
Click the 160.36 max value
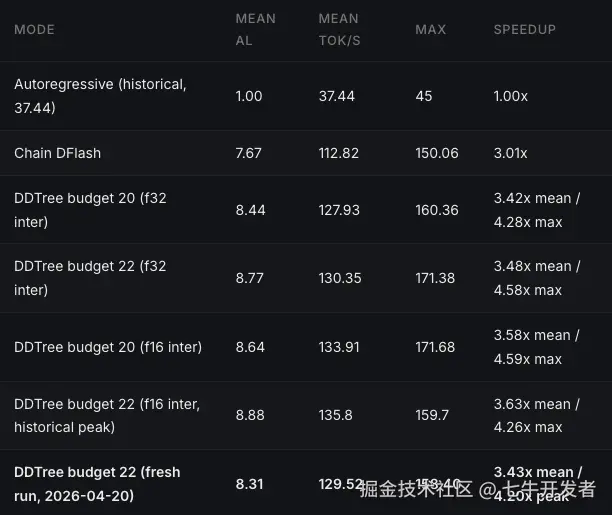(x=436, y=210)
